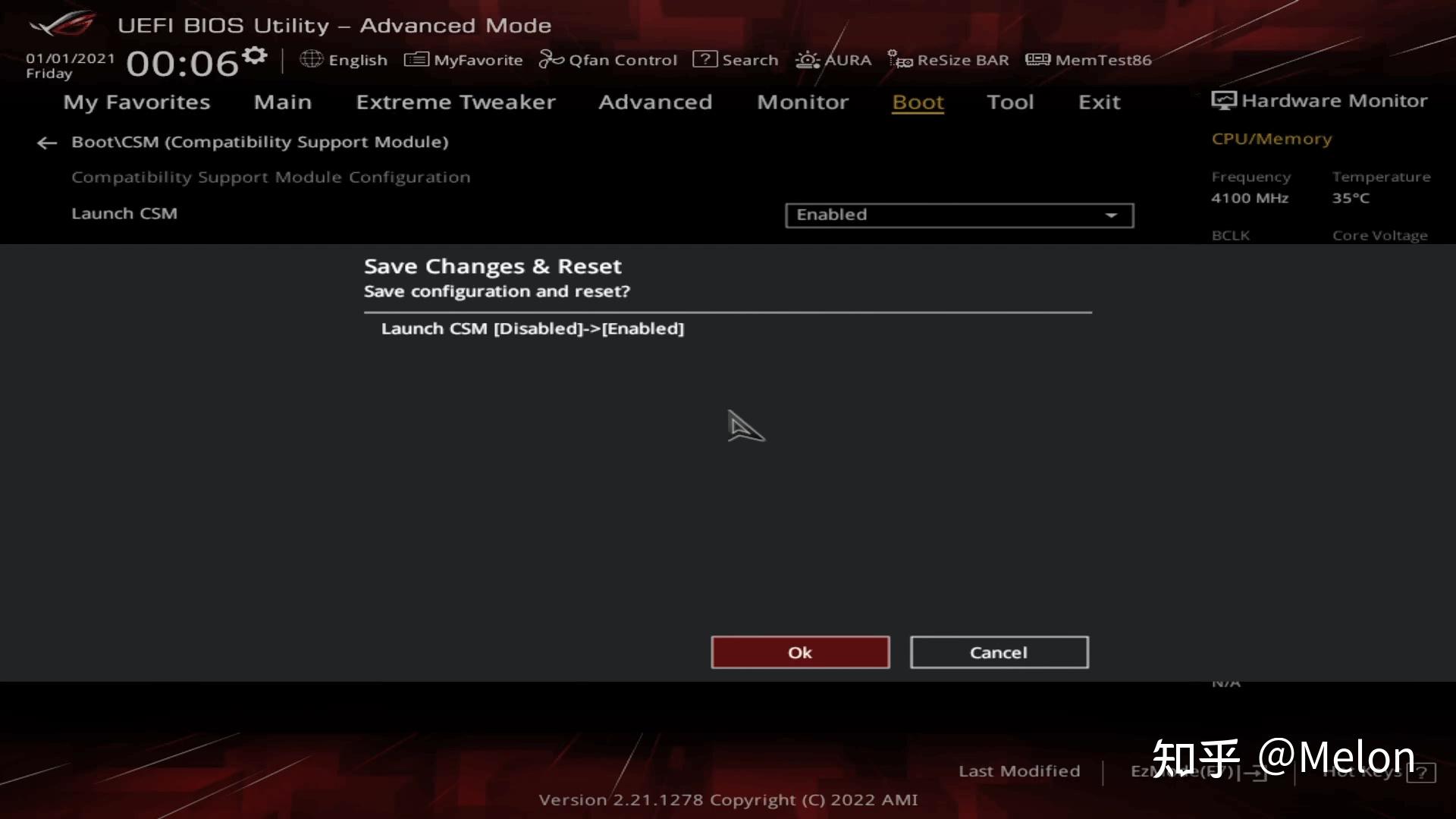The height and width of the screenshot is (819, 1456).
Task: Open the Advanced menu
Action: (655, 102)
